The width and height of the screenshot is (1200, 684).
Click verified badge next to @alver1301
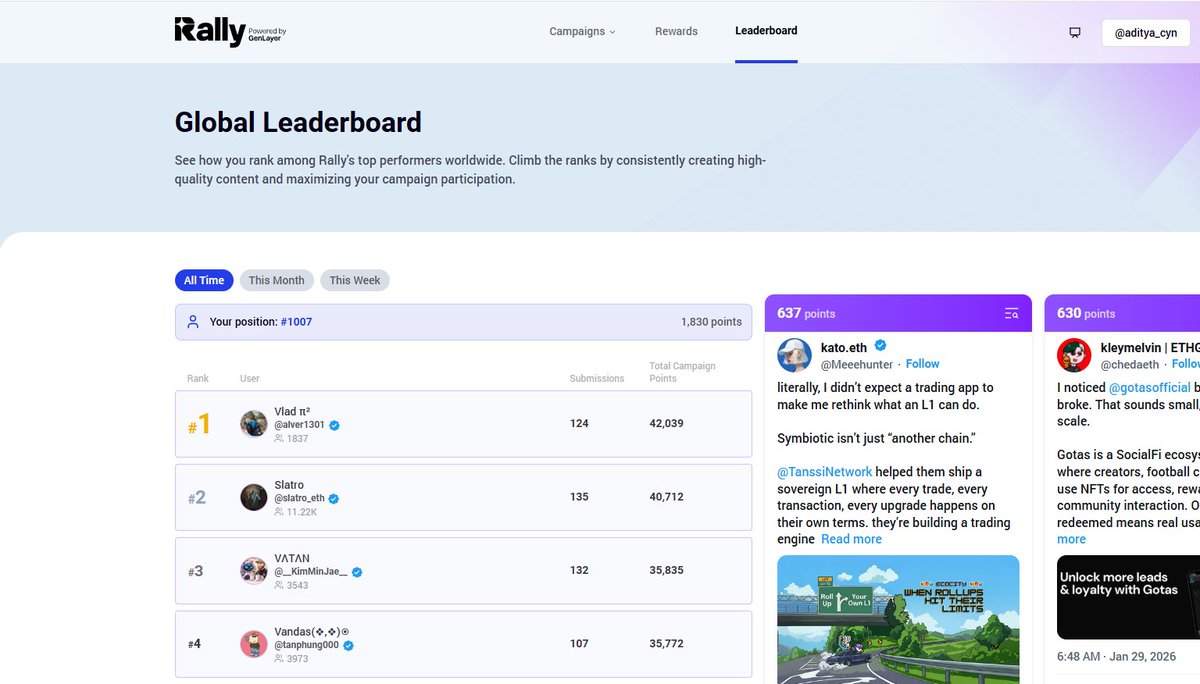[335, 425]
